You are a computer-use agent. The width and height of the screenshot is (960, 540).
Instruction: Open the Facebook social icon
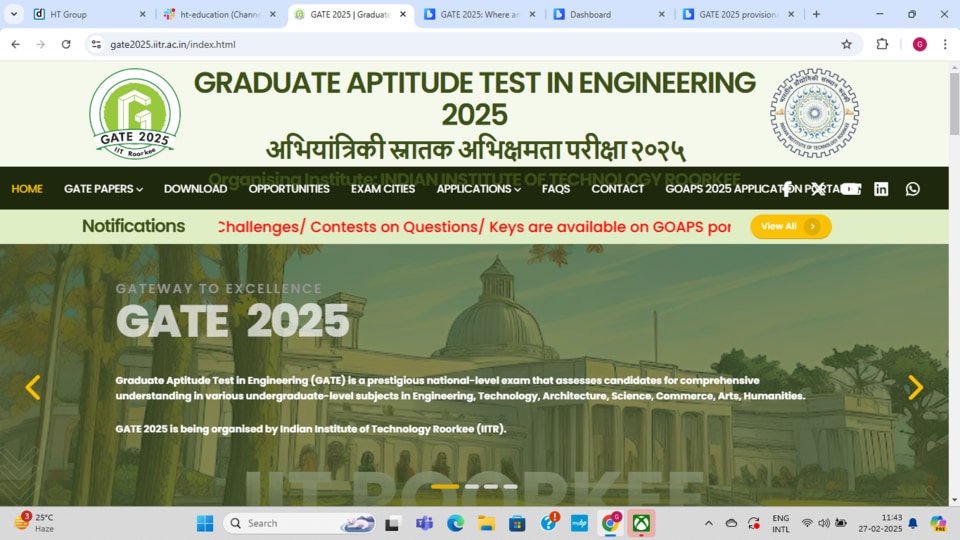tap(787, 189)
